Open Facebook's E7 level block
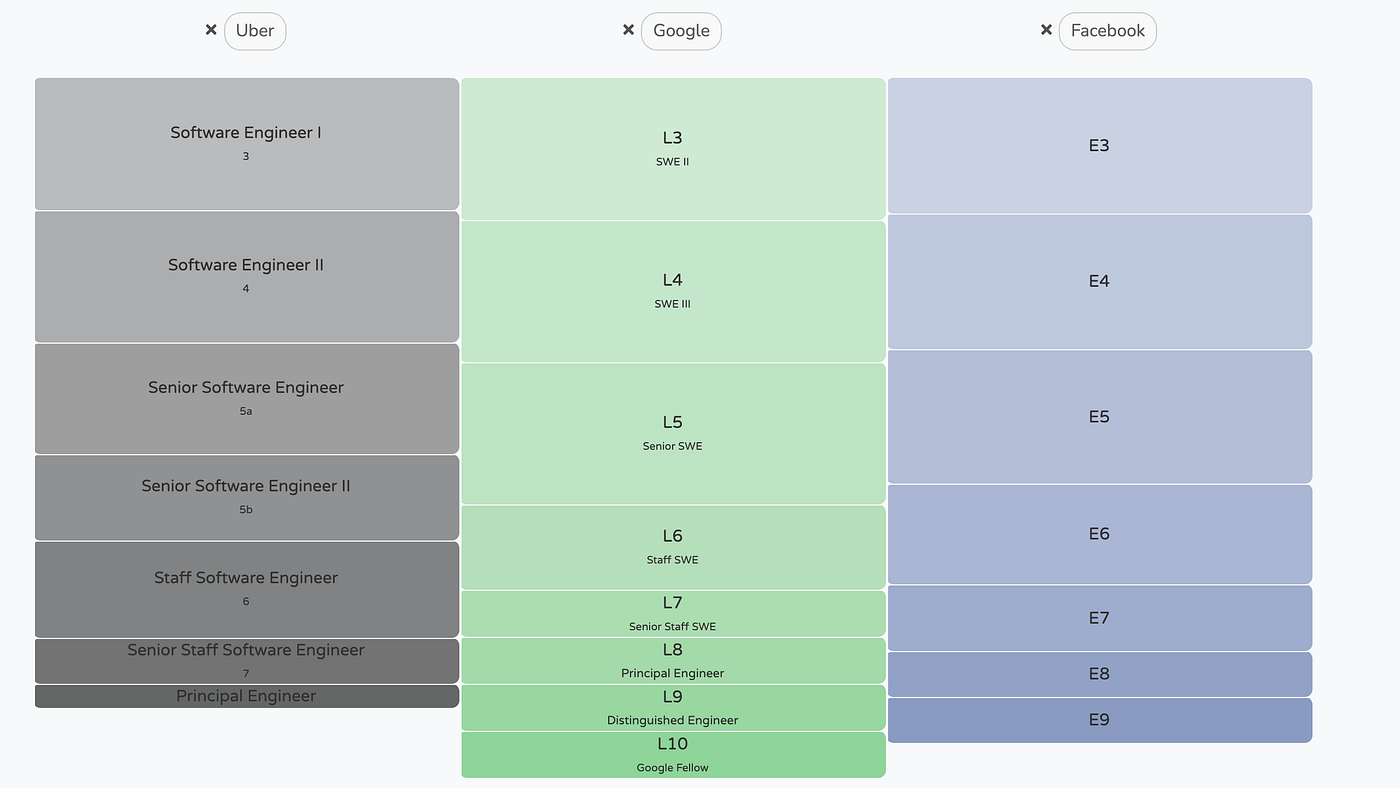This screenshot has height=788, width=1400. tap(1099, 618)
